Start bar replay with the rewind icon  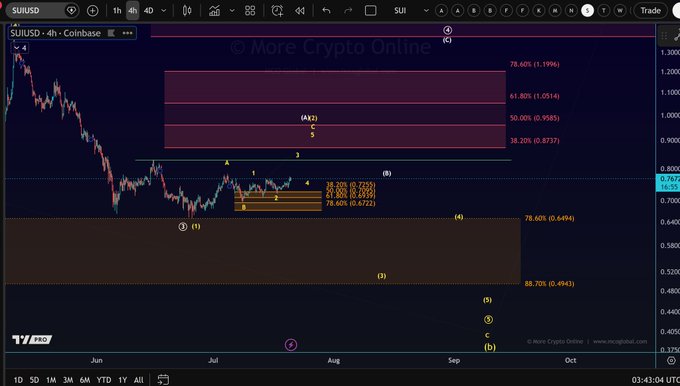tap(300, 10)
